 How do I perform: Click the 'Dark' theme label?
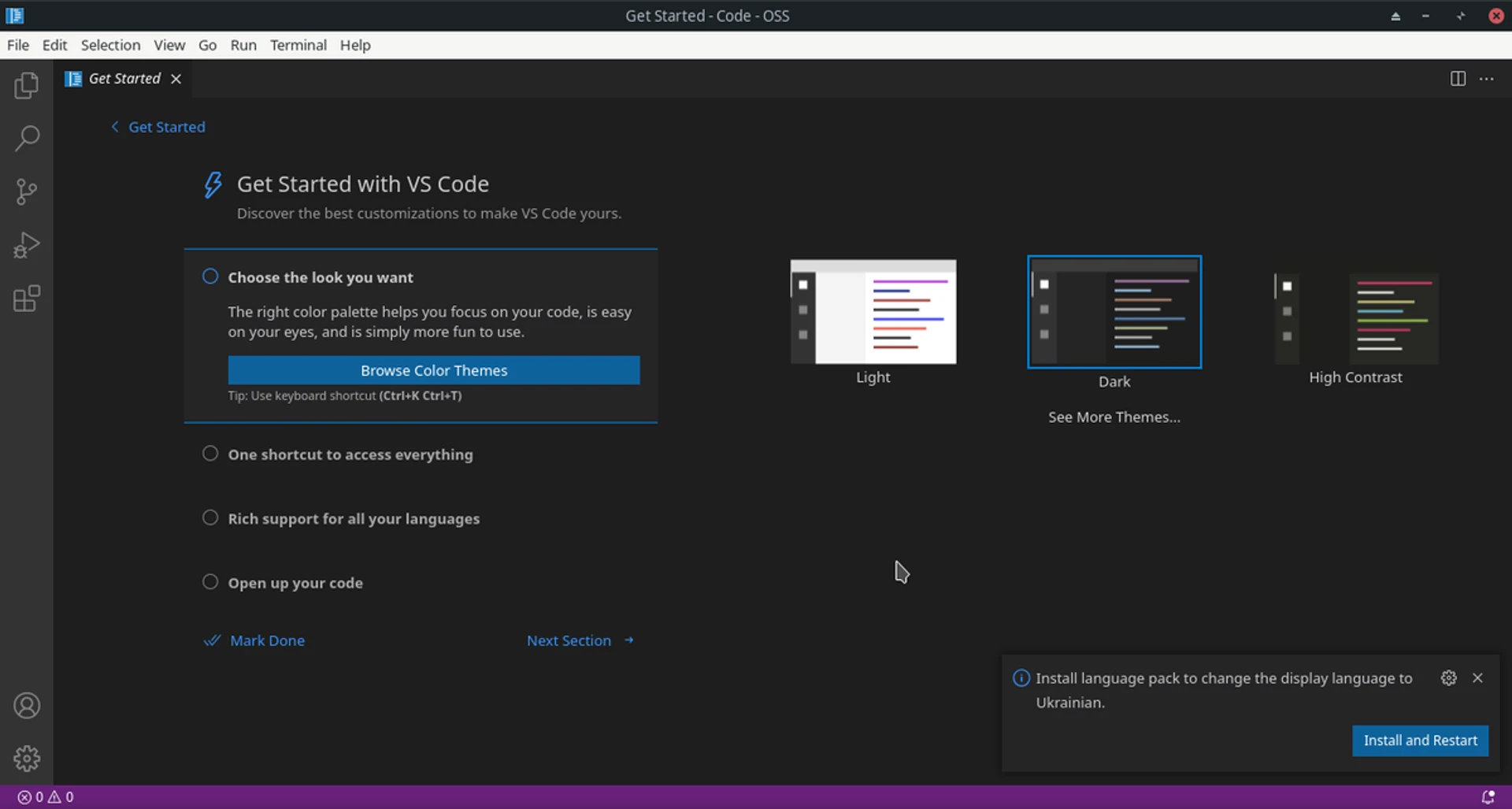pyautogui.click(x=1114, y=382)
